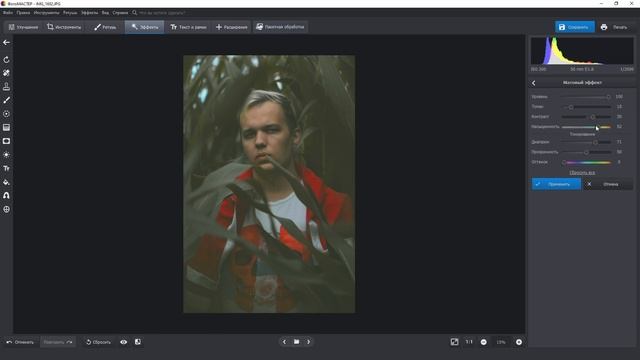The image size is (640, 360).
Task: Select the gradient filter tool icon
Action: [x=6, y=127]
